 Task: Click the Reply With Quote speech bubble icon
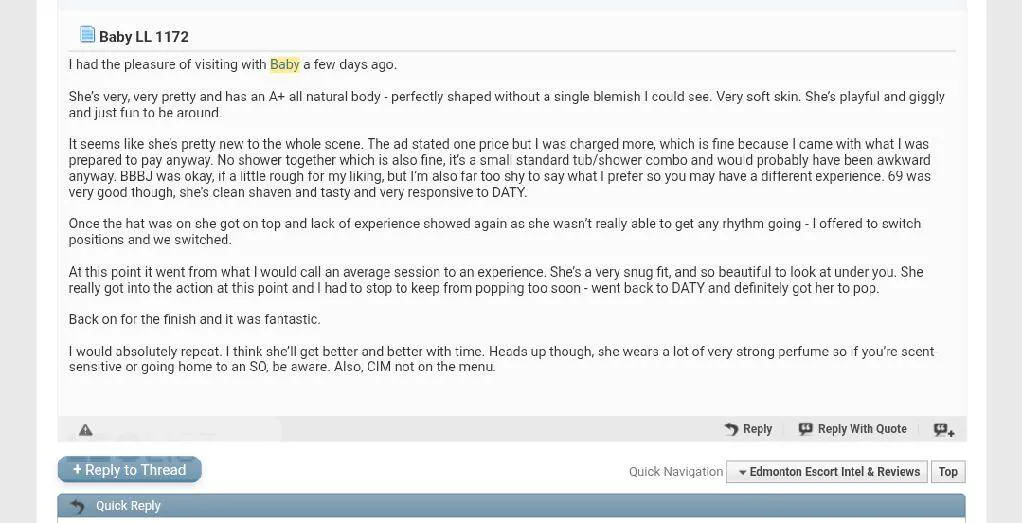805,429
